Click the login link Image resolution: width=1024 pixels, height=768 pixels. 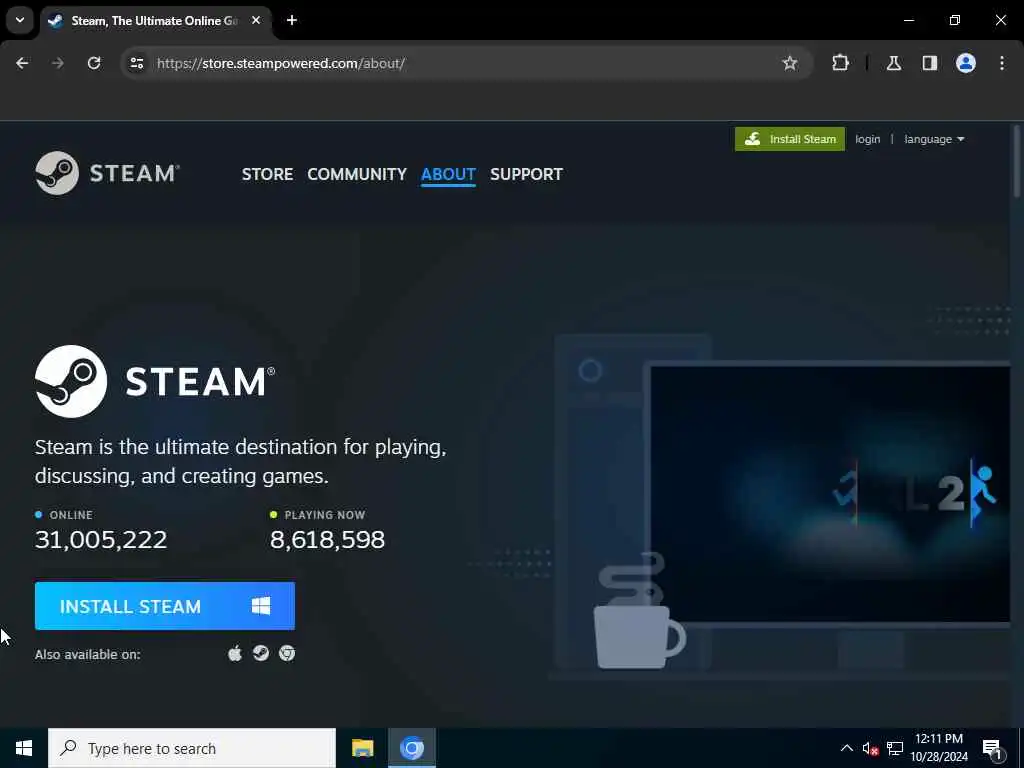click(x=867, y=139)
